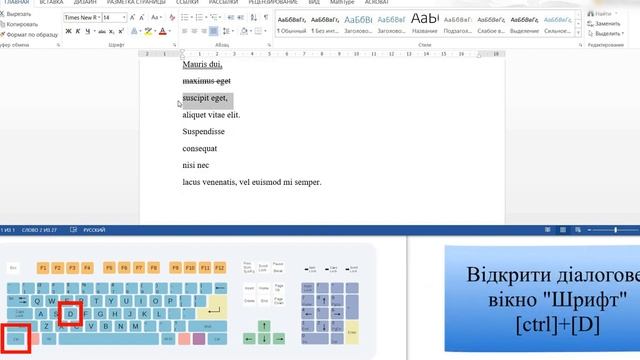Expand the styles gallery more arrow
This screenshot has height=360, width=640.
[x=578, y=33]
